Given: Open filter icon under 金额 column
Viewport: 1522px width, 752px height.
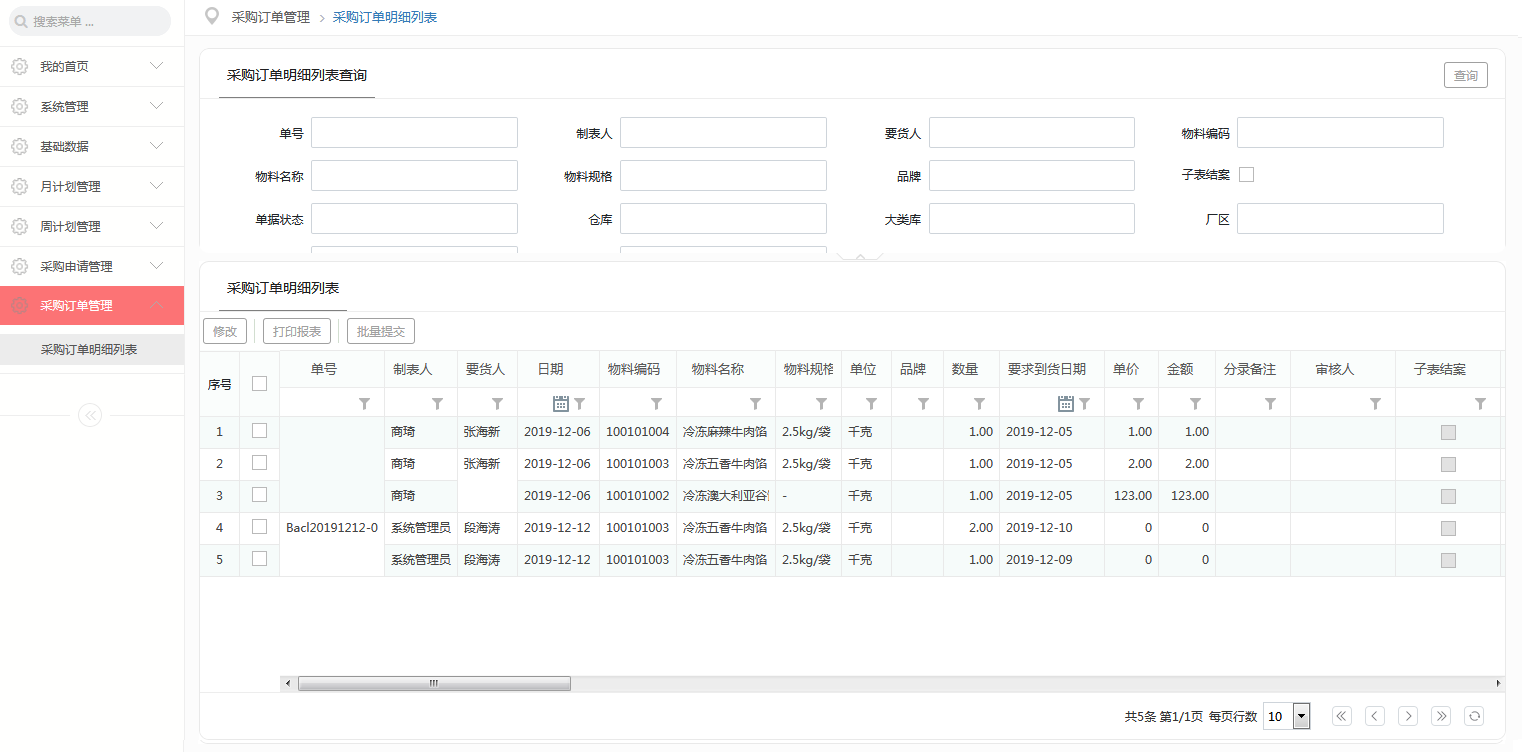Looking at the screenshot, I should (1195, 403).
